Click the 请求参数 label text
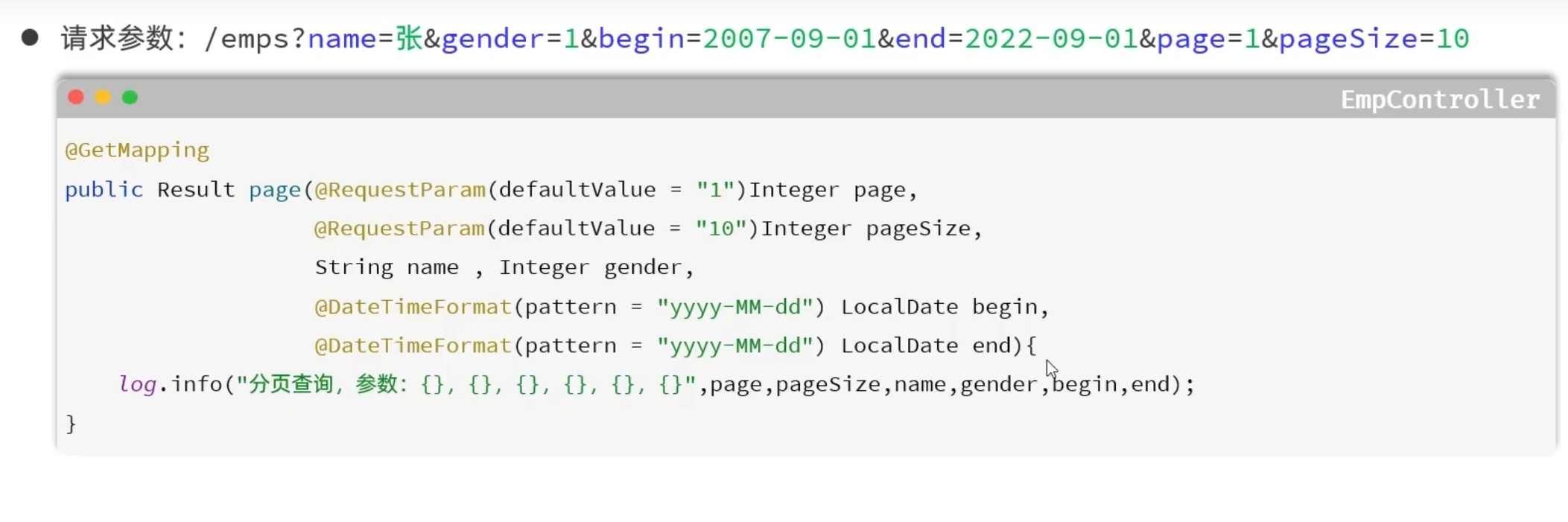1568x522 pixels. click(117, 38)
